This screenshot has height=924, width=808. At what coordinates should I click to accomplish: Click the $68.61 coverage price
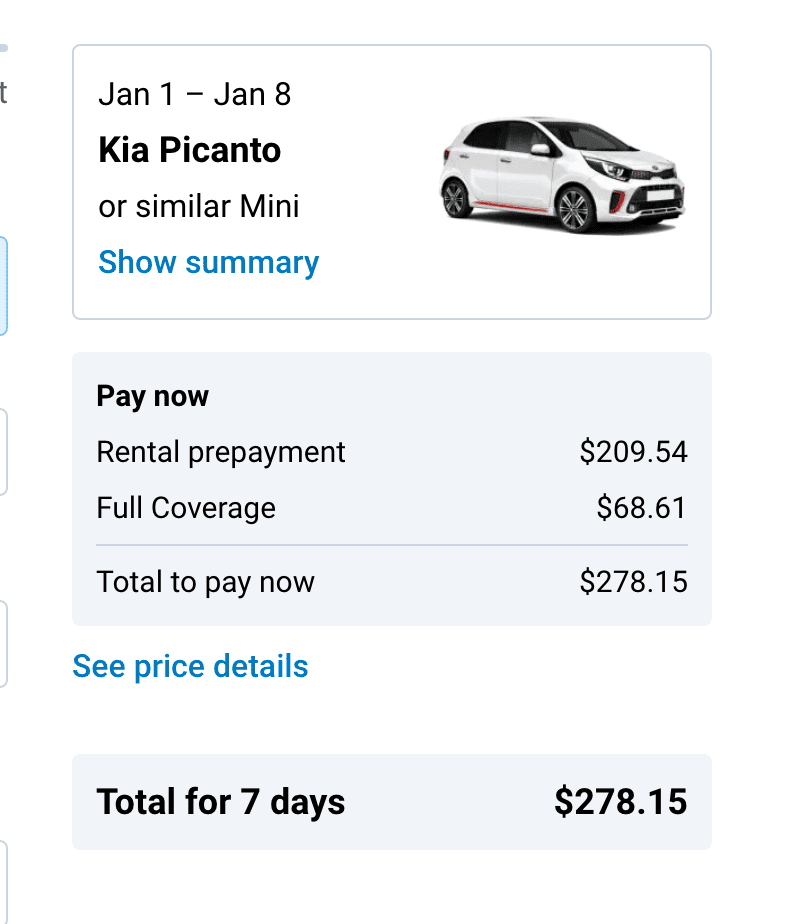click(641, 508)
